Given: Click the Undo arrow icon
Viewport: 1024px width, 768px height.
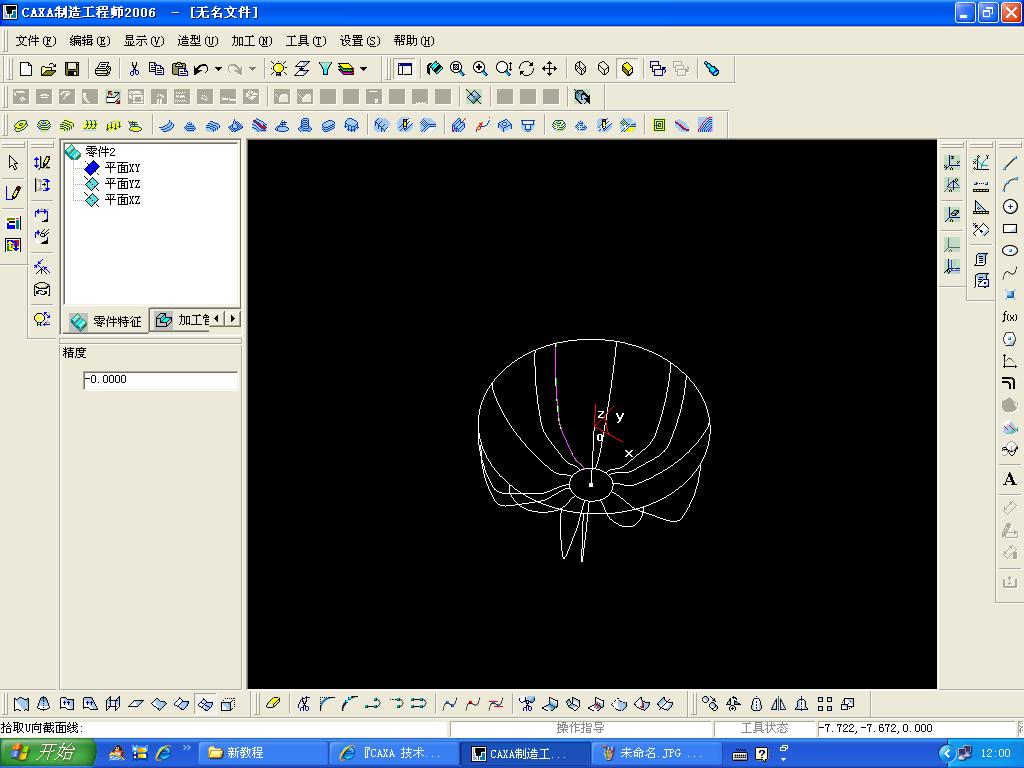Looking at the screenshot, I should (x=201, y=69).
